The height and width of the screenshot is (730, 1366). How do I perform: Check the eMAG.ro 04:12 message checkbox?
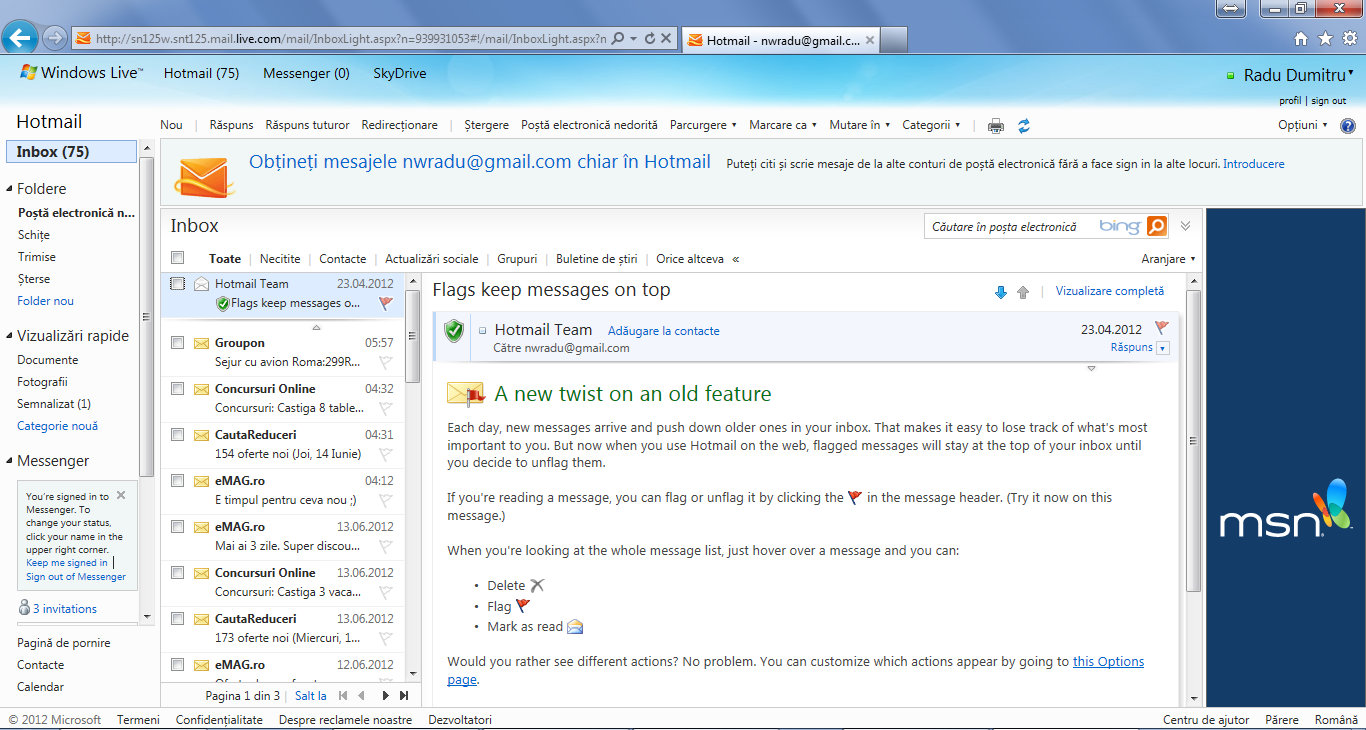pyautogui.click(x=177, y=481)
